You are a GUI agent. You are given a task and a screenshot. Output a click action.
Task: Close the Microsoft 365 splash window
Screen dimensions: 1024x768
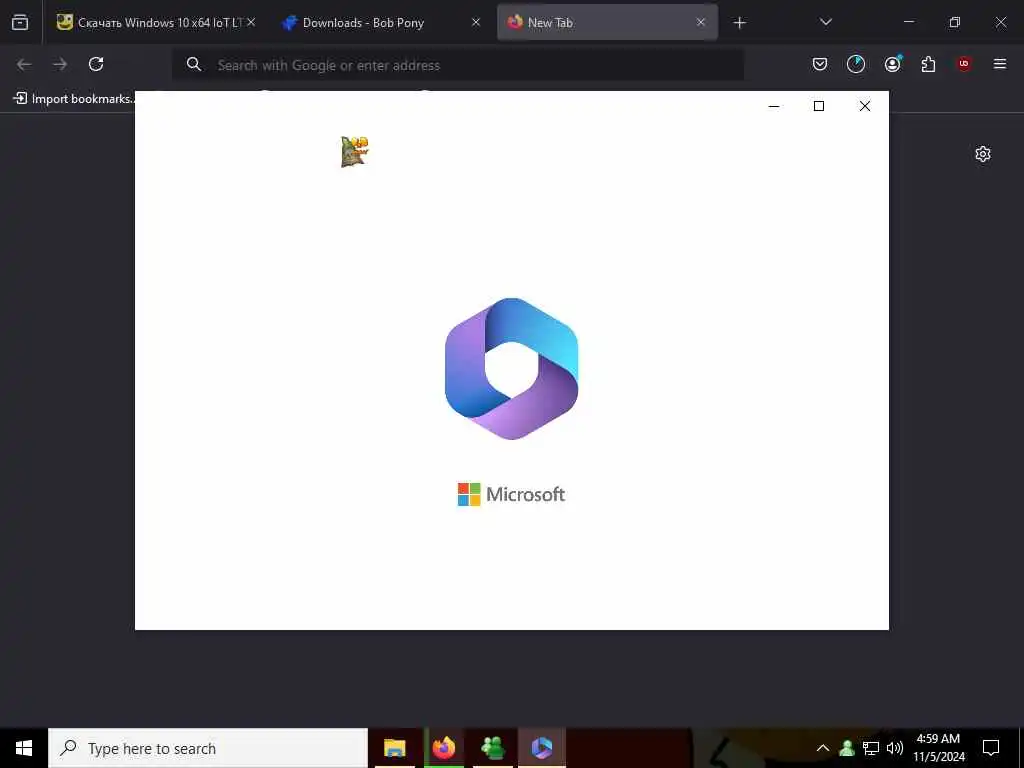pyautogui.click(x=865, y=106)
